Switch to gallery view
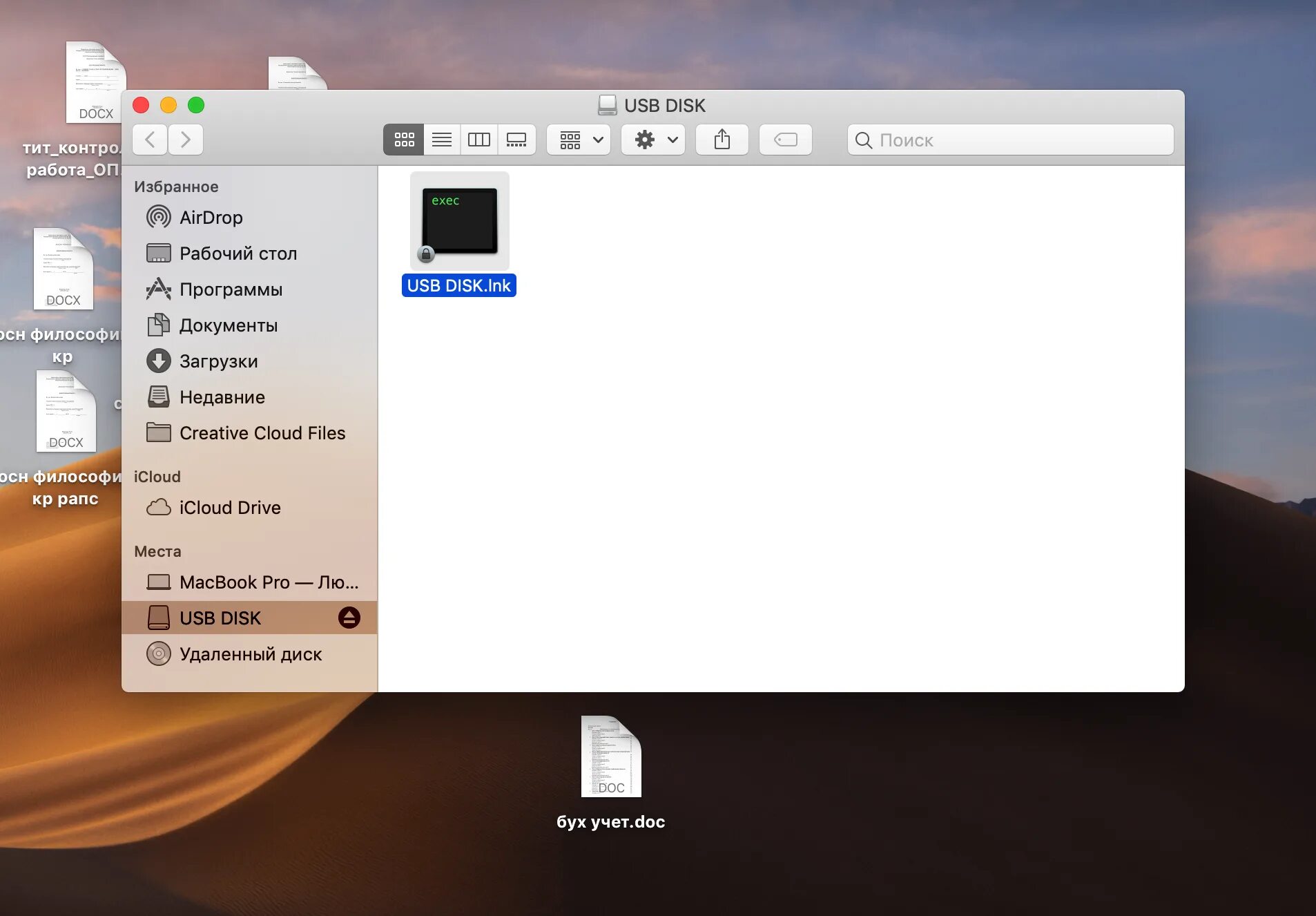Screen dimensions: 1316x916 click(x=516, y=140)
